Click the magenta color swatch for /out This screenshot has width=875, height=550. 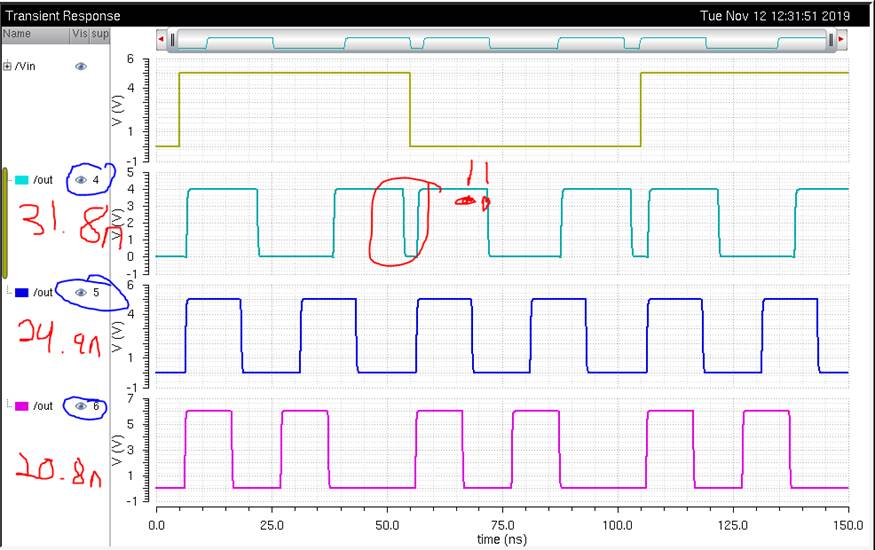[21, 406]
